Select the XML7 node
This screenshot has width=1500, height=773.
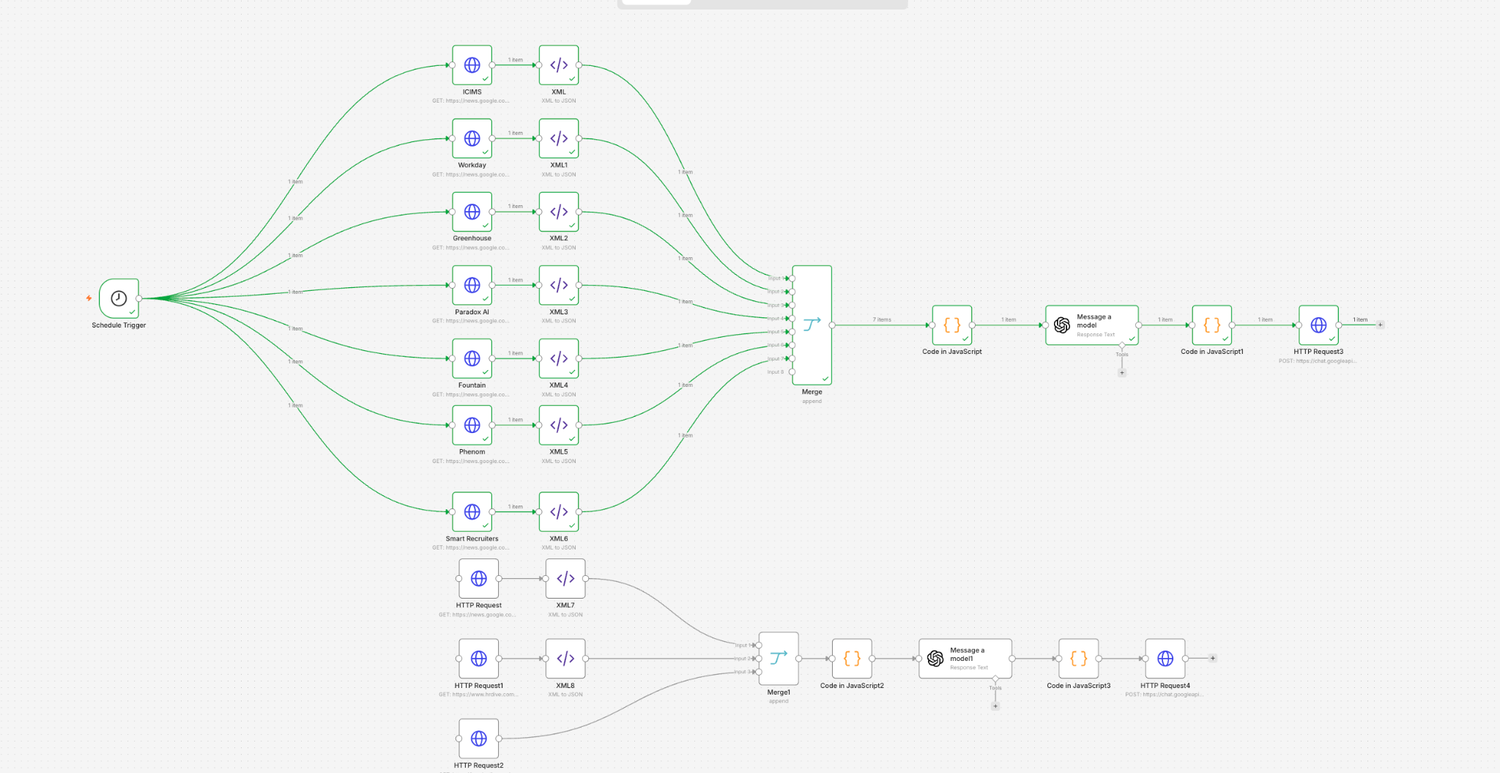pyautogui.click(x=566, y=578)
